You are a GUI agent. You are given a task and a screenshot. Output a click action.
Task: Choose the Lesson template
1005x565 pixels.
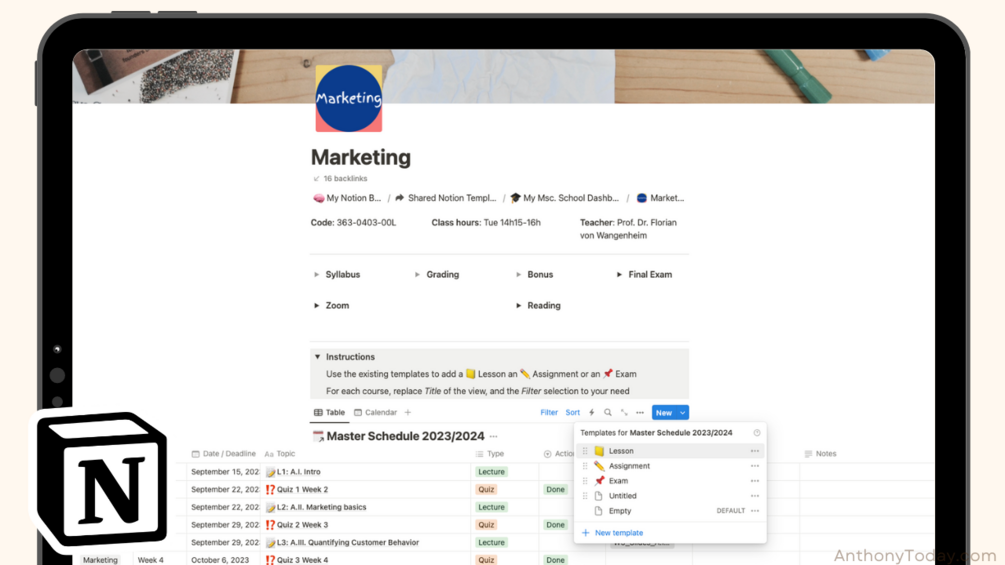coord(670,451)
